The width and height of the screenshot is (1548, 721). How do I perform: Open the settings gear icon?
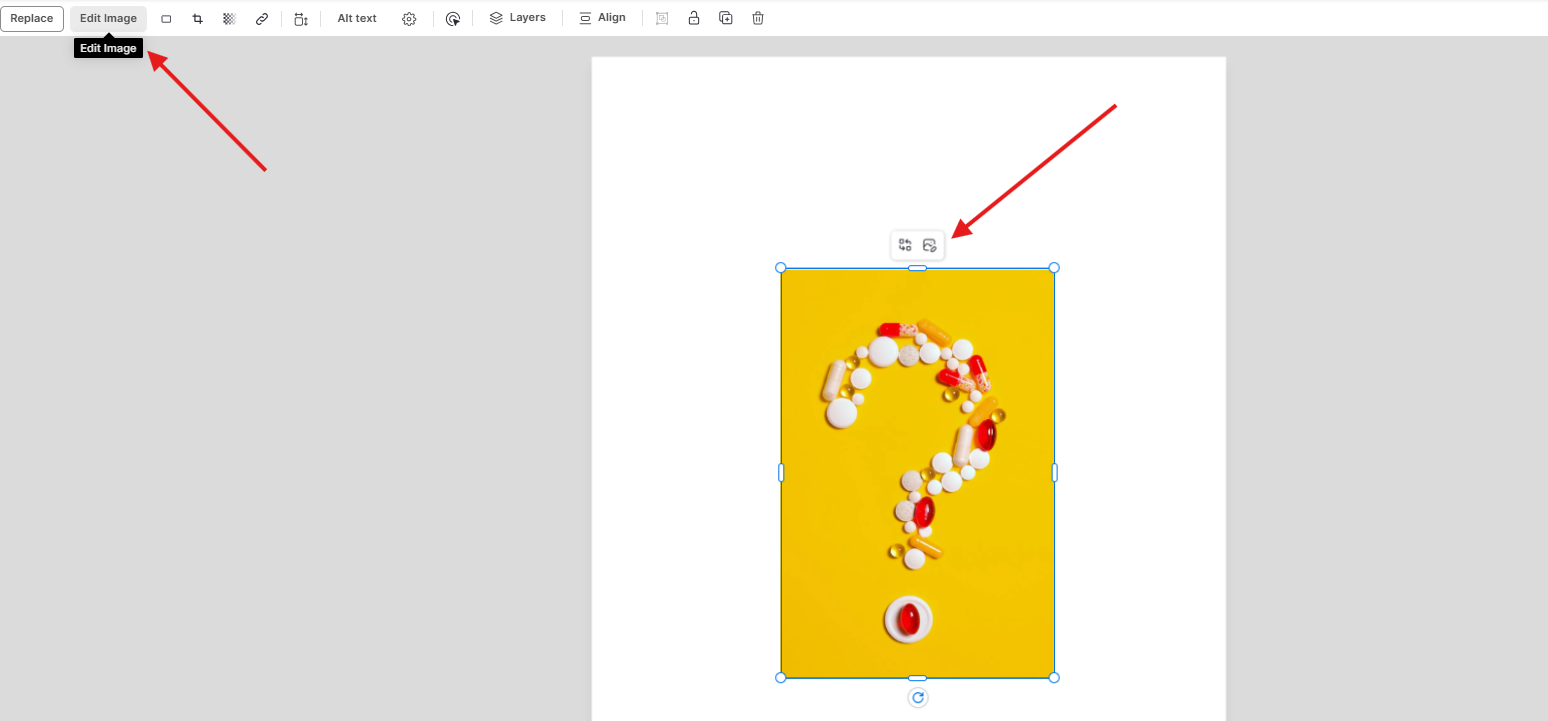click(409, 19)
